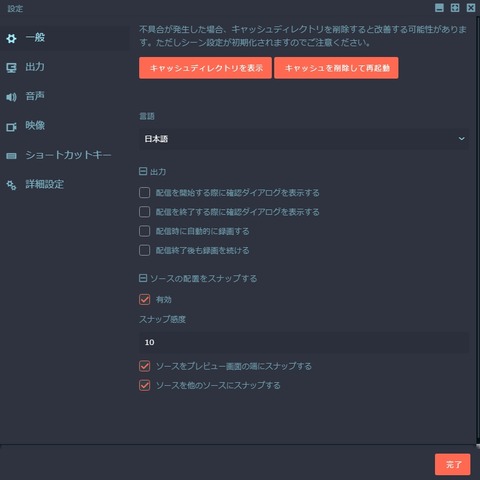Click the スナップ感度 value field
The width and height of the screenshot is (480, 480).
304,342
